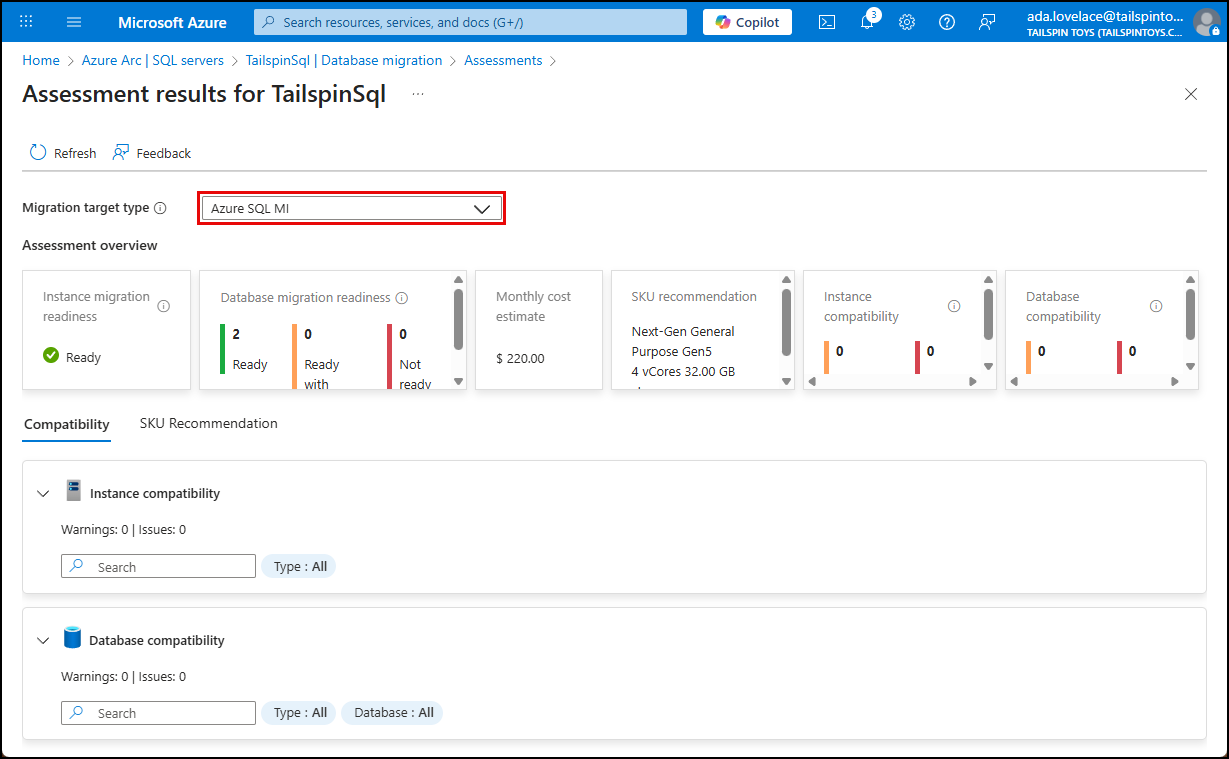Screen dimensions: 1229x759
Task: Click the hamburger menu next to the waffle icon
Action: [73, 22]
